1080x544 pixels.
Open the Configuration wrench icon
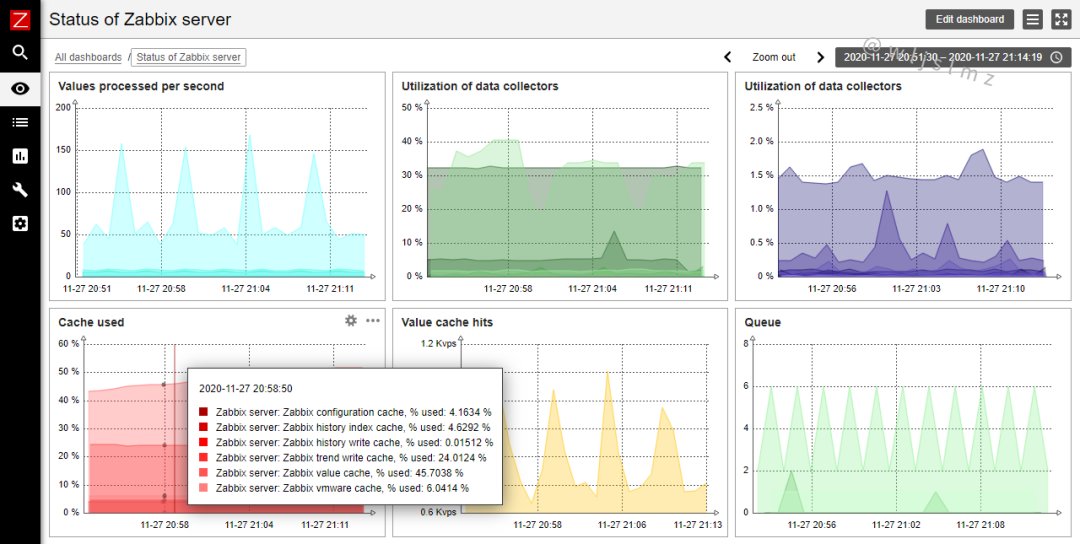point(21,190)
